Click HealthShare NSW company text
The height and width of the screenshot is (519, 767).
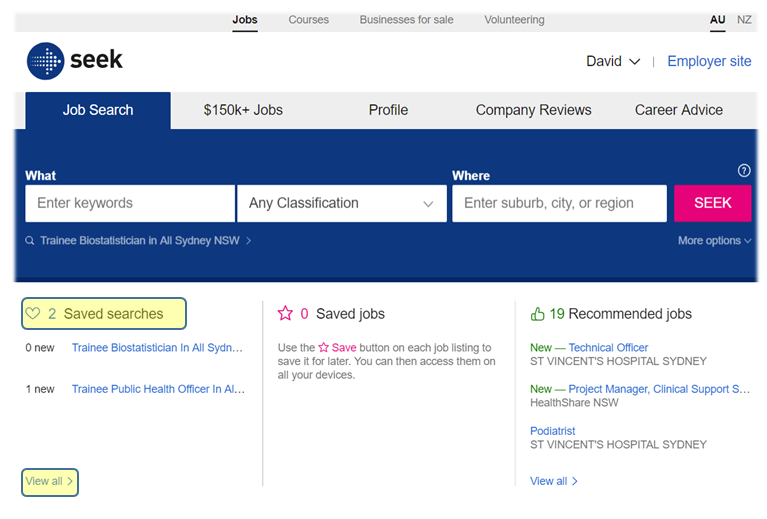pos(574,403)
